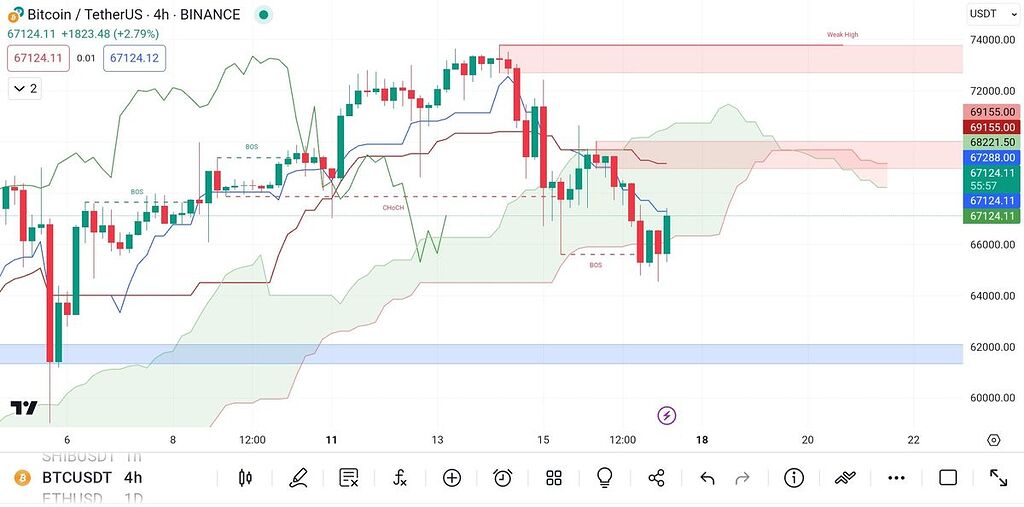1024x507 pixels.
Task: Toggle fullscreen chart mode
Action: 998,478
